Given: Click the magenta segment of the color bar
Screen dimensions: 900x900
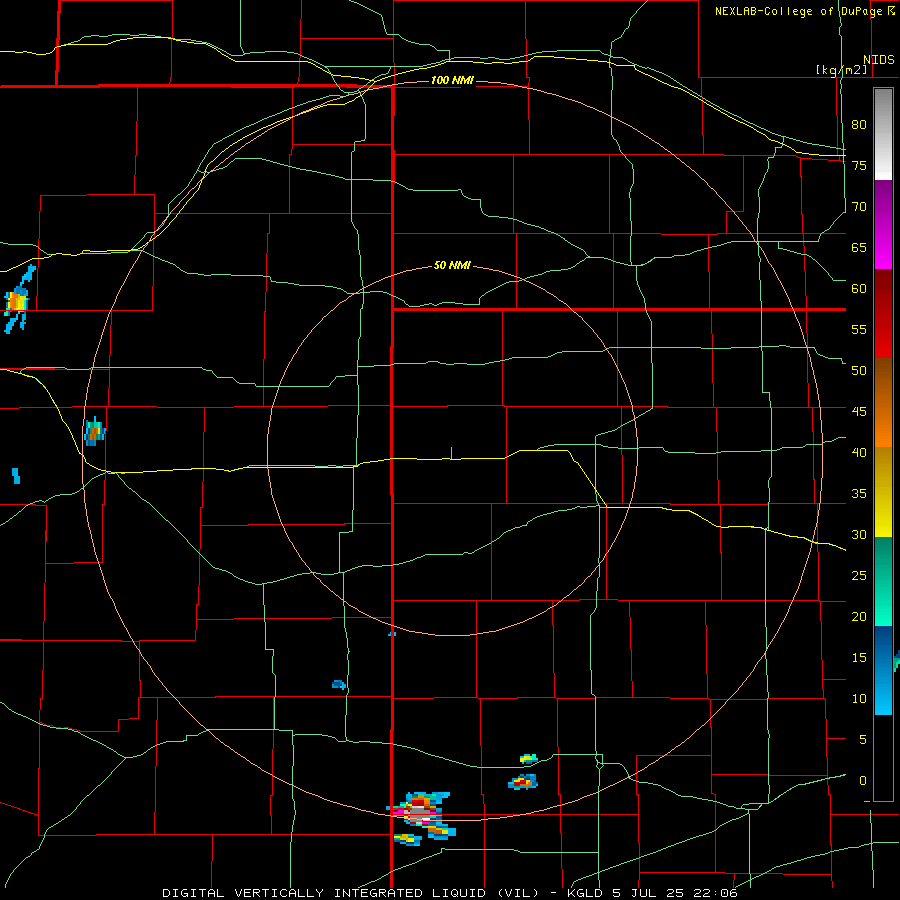Looking at the screenshot, I should point(883,225).
